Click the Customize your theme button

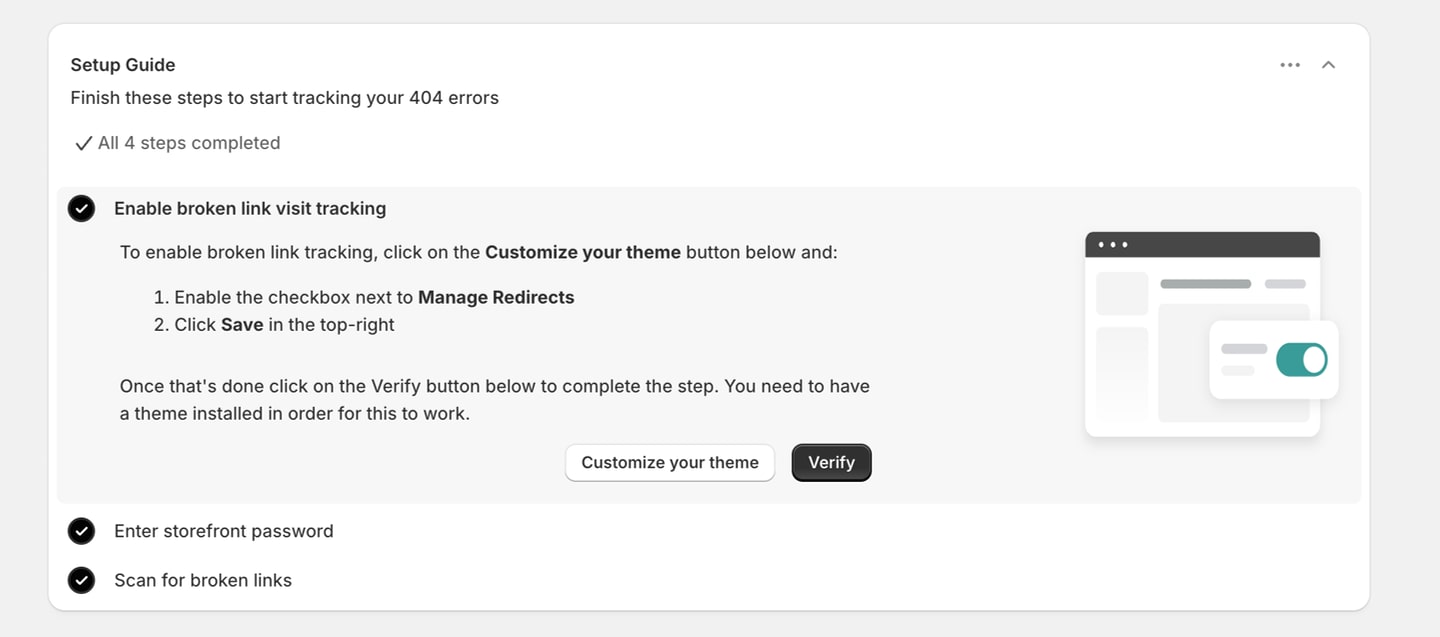tap(669, 462)
